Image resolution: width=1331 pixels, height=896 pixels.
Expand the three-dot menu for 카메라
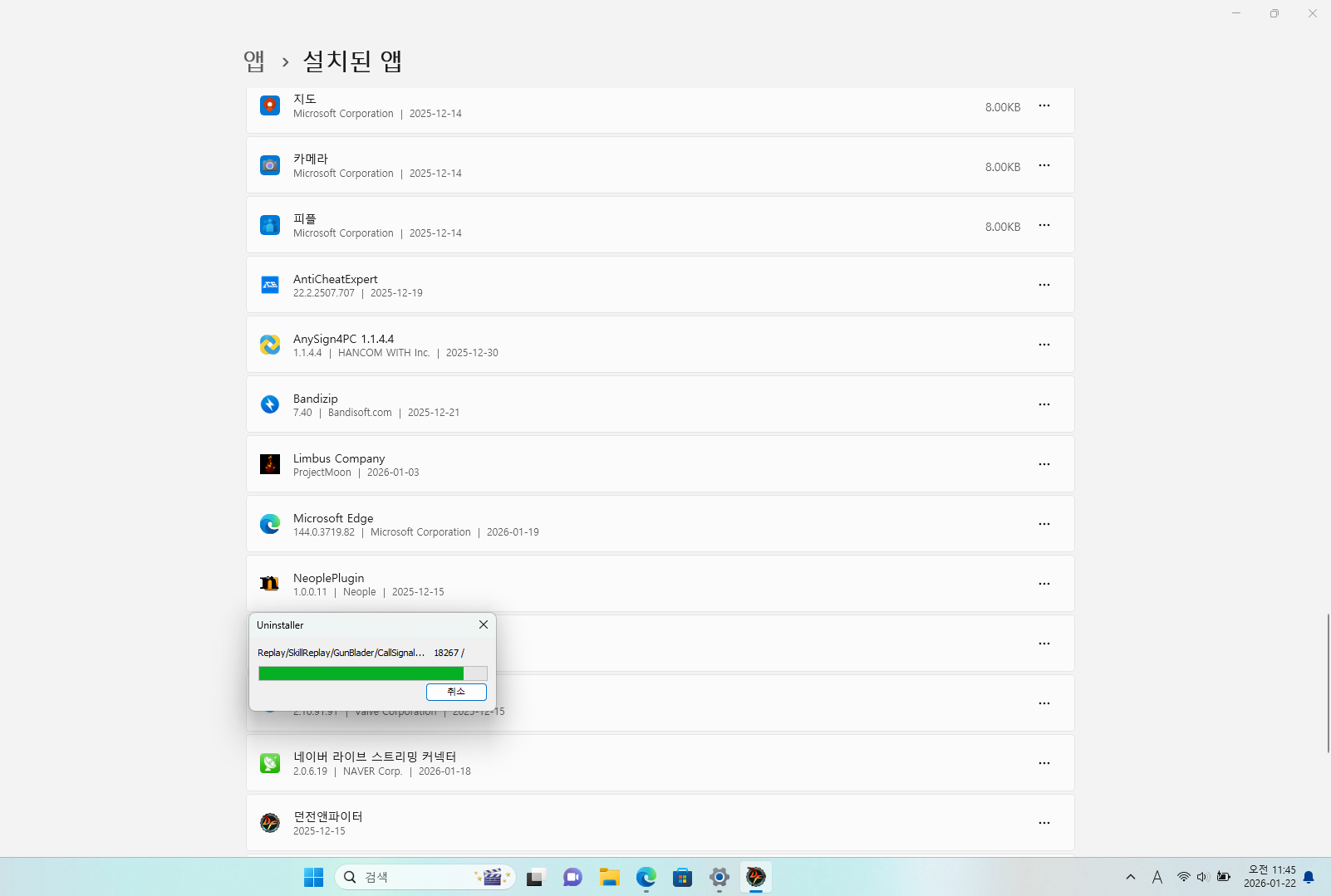1044,165
